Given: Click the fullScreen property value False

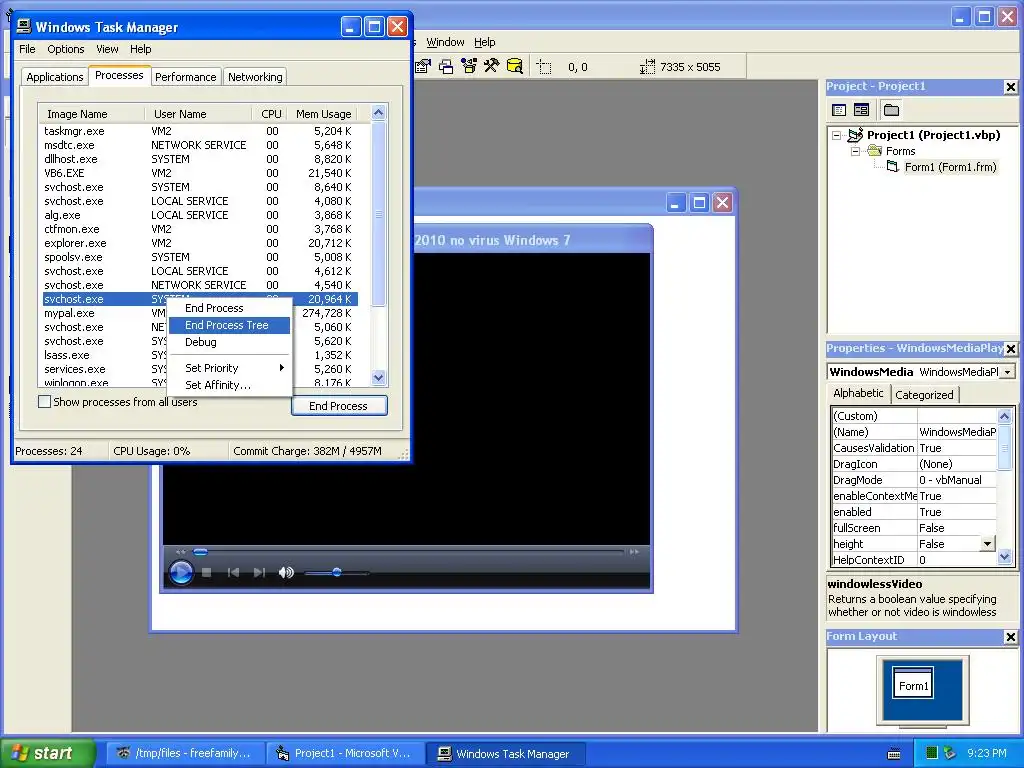Looking at the screenshot, I should pos(957,528).
